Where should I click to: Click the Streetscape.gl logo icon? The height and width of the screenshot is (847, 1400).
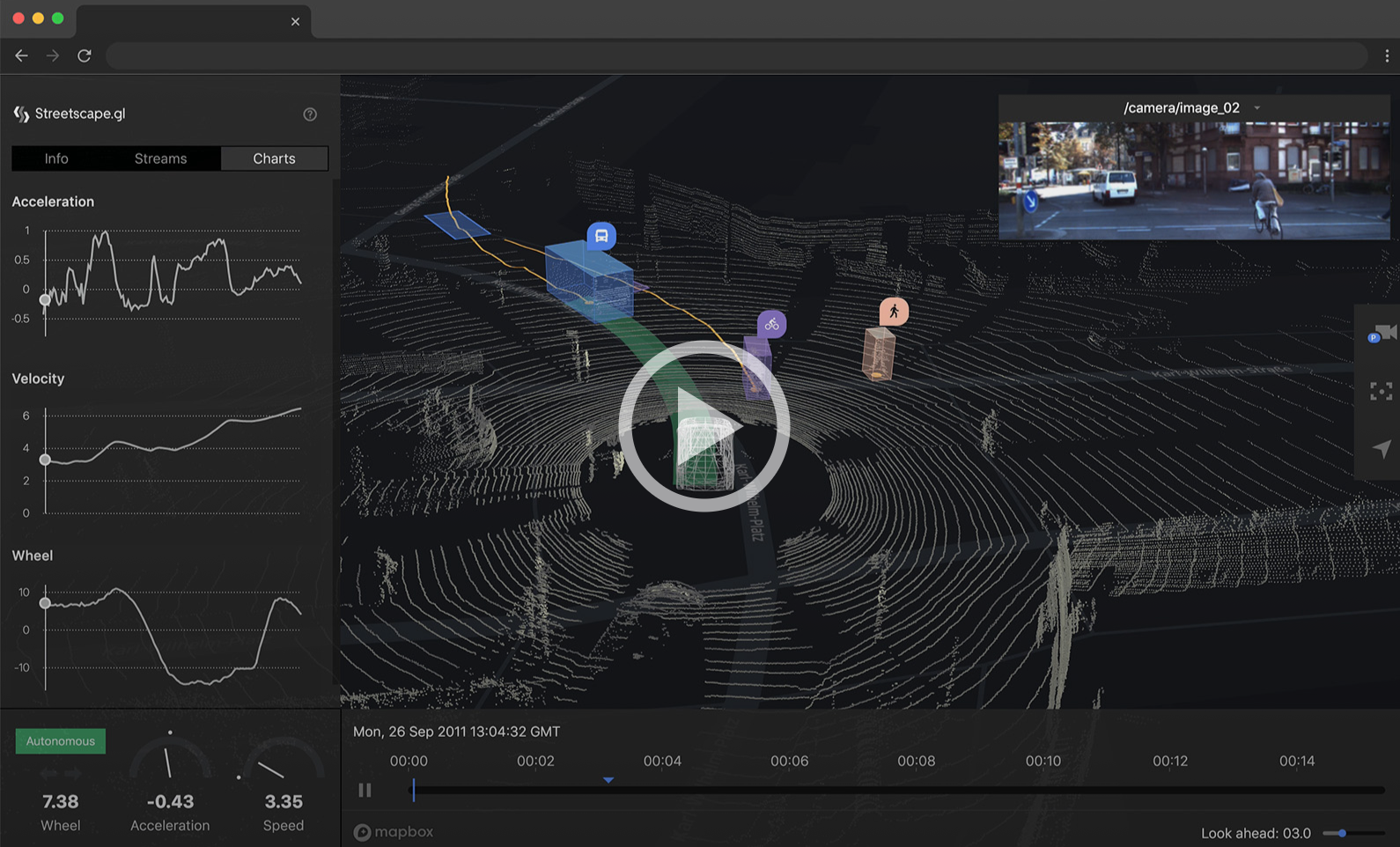pyautogui.click(x=21, y=114)
